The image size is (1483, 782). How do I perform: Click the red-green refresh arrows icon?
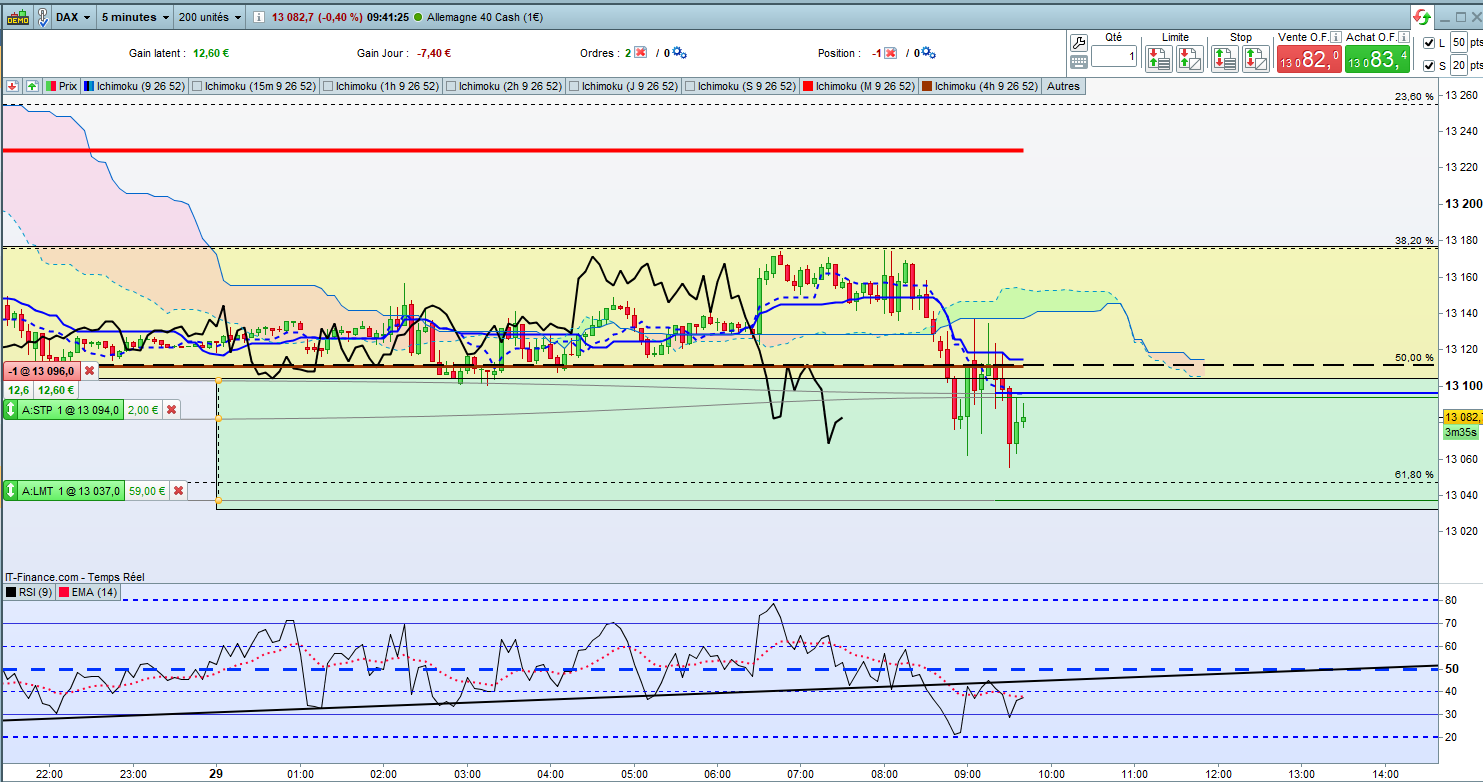click(x=1422, y=17)
